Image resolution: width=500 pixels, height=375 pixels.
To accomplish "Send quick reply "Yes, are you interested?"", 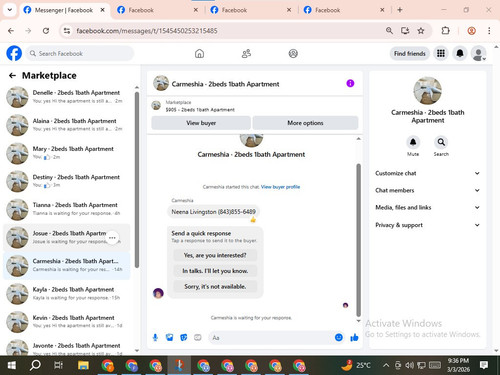I will [x=215, y=255].
